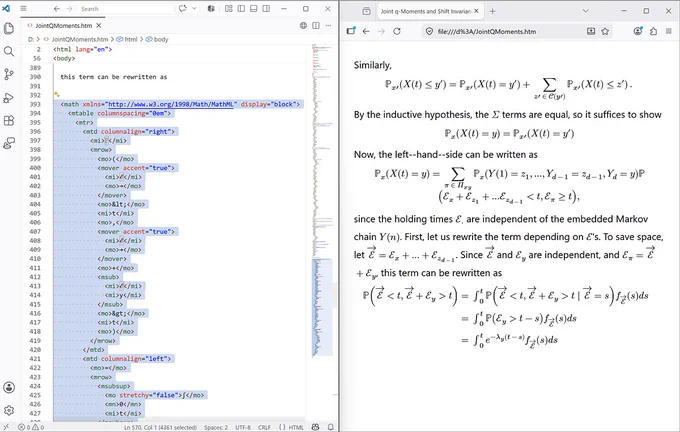Image resolution: width=680 pixels, height=432 pixels.
Task: Open the Firefox extensions puzzle icon
Action: coord(653,31)
